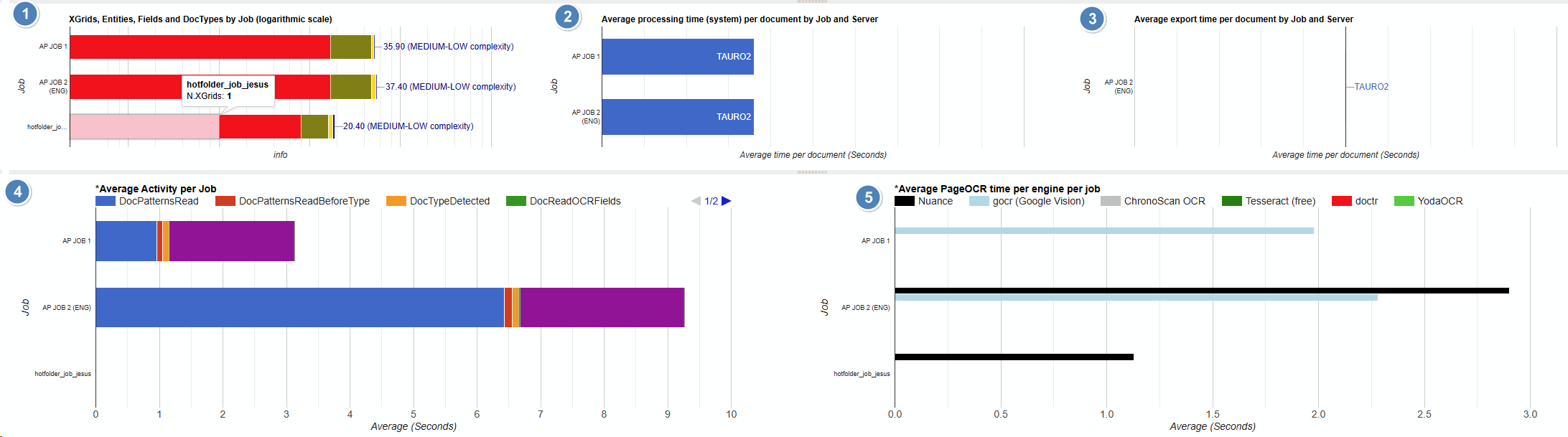Click the gray previous legend page arrow

[696, 201]
